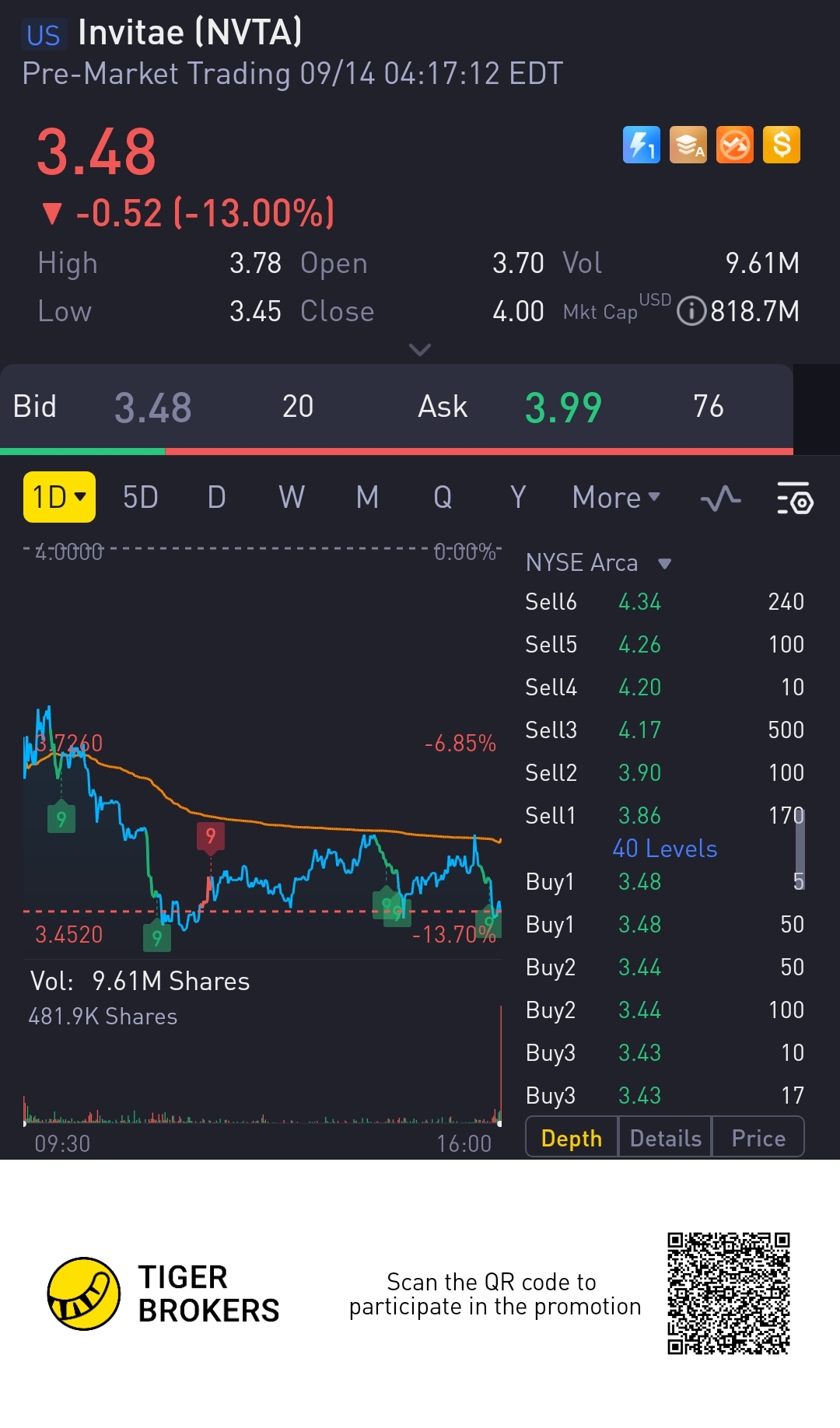Switch chart to 5D
The image size is (840, 1428).
point(141,497)
